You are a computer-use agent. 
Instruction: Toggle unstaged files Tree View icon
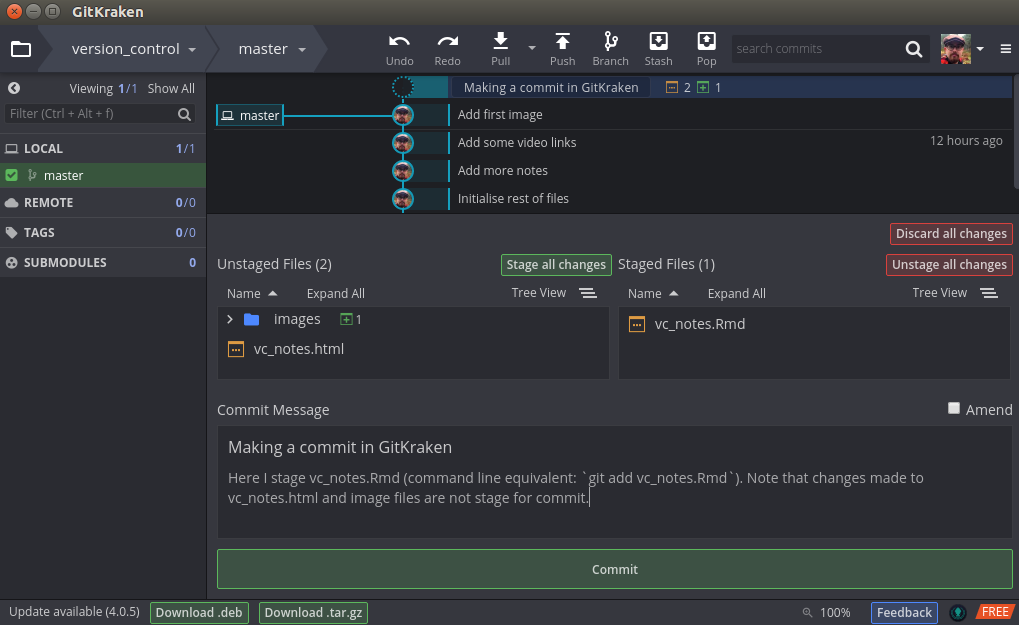(588, 293)
